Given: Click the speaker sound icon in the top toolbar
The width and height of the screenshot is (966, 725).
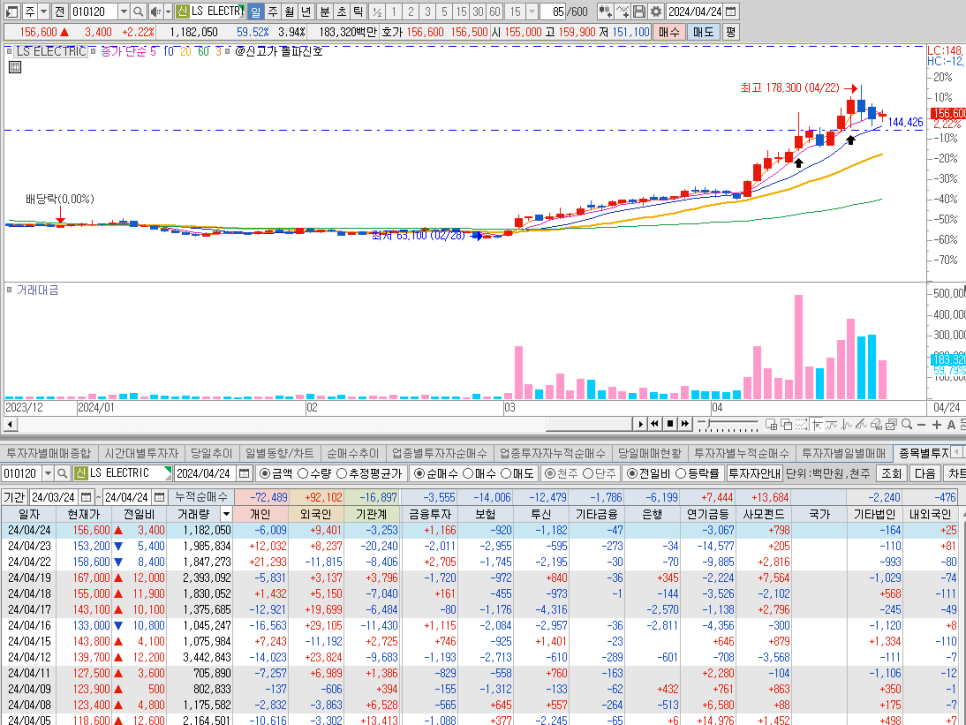Looking at the screenshot, I should pos(155,12).
